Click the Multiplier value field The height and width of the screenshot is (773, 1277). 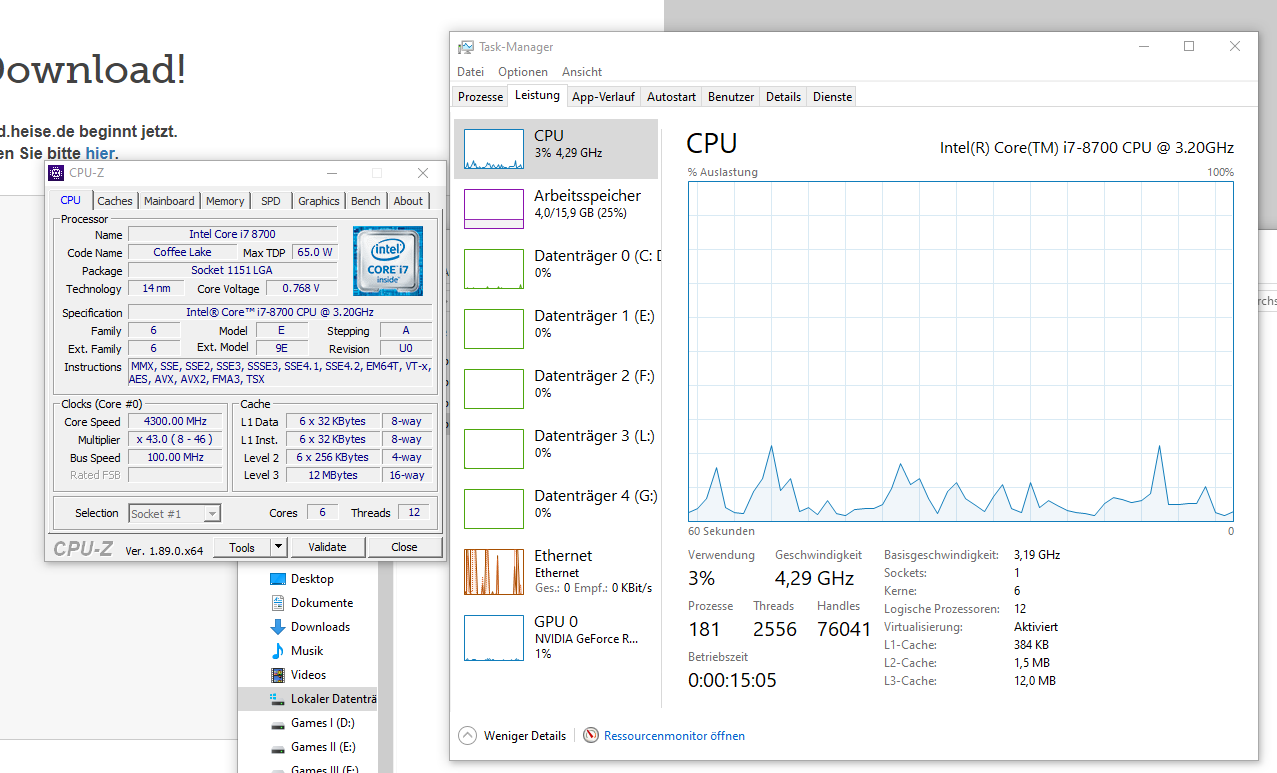pos(175,440)
